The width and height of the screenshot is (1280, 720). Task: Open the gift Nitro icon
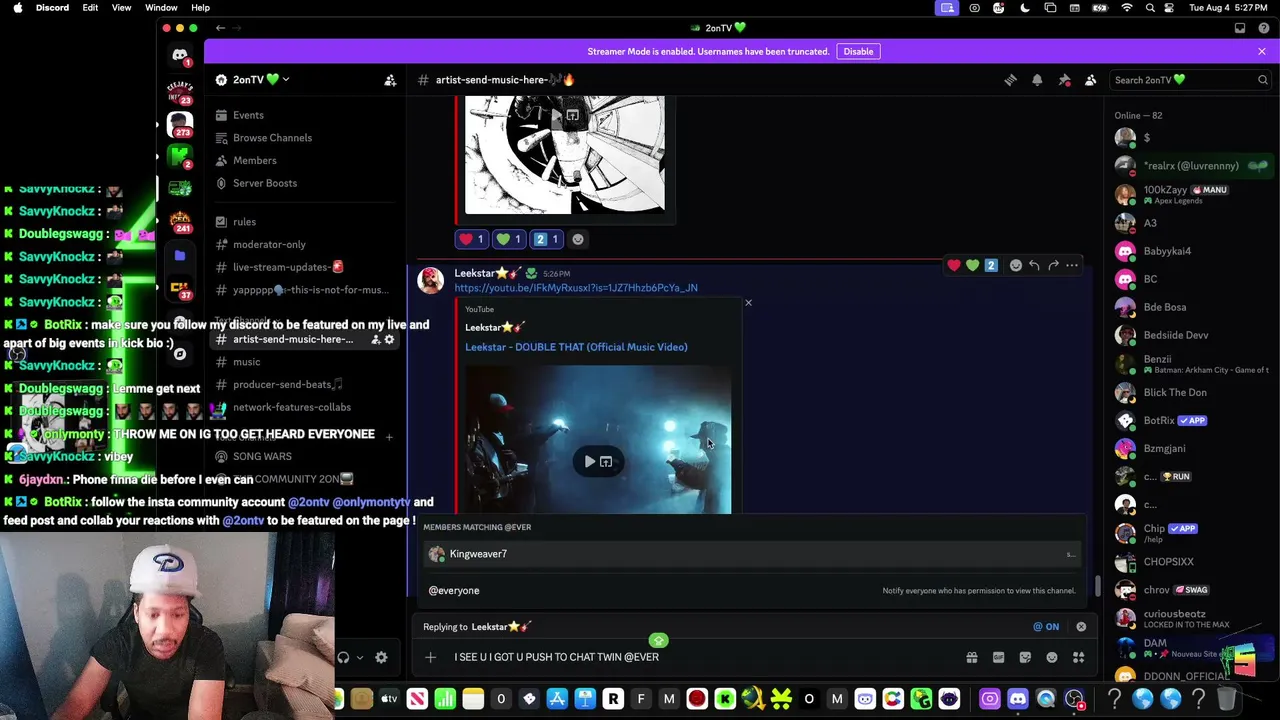tap(971, 657)
